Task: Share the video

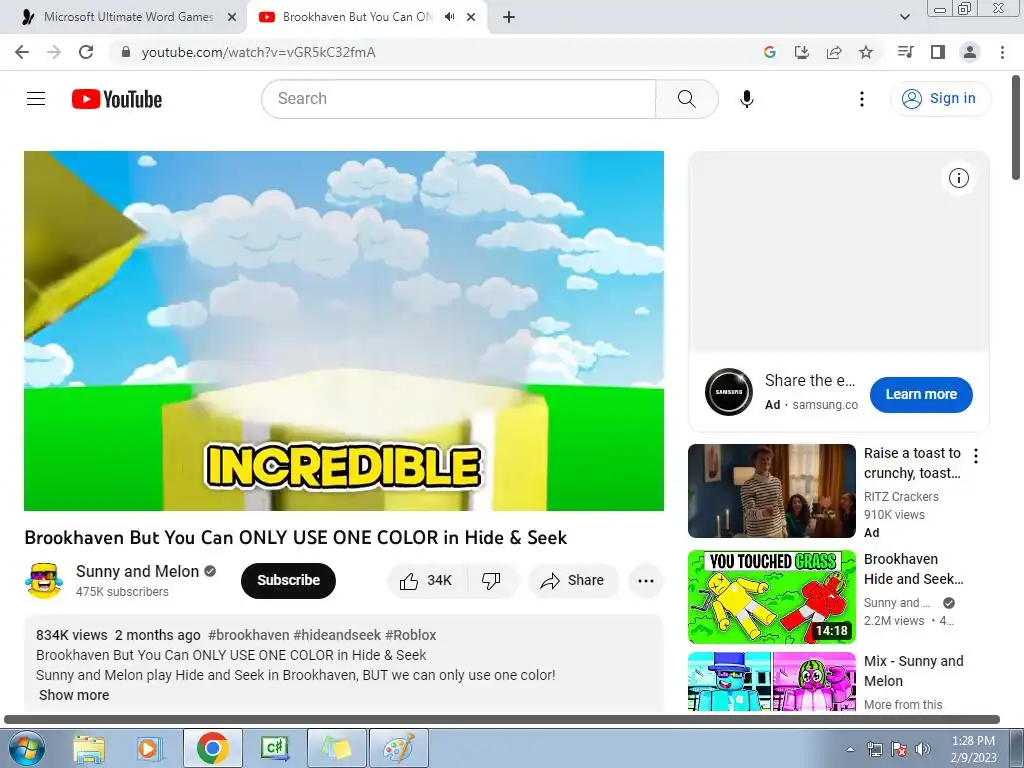Action: pos(573,581)
